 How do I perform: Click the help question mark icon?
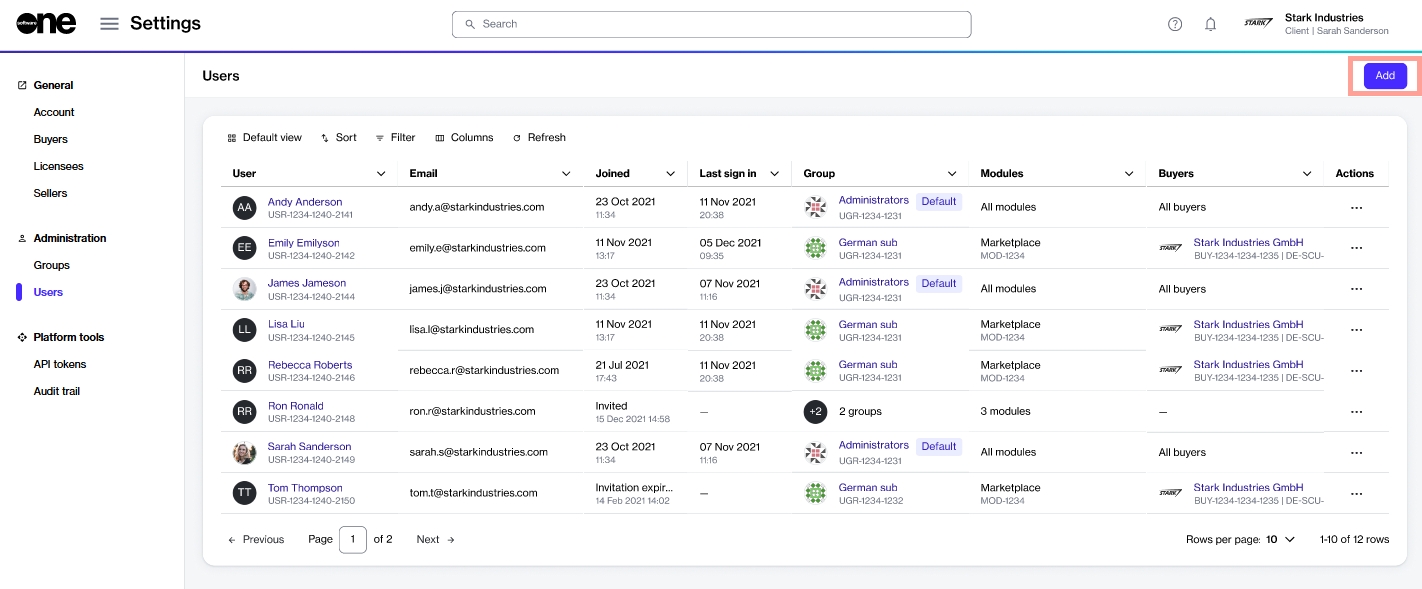tap(1175, 24)
